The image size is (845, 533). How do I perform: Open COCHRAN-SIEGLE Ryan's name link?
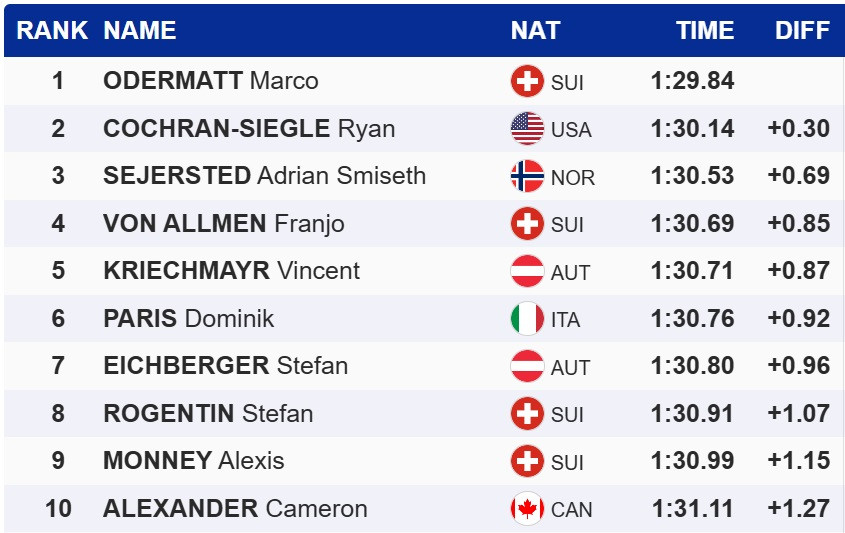tap(249, 129)
